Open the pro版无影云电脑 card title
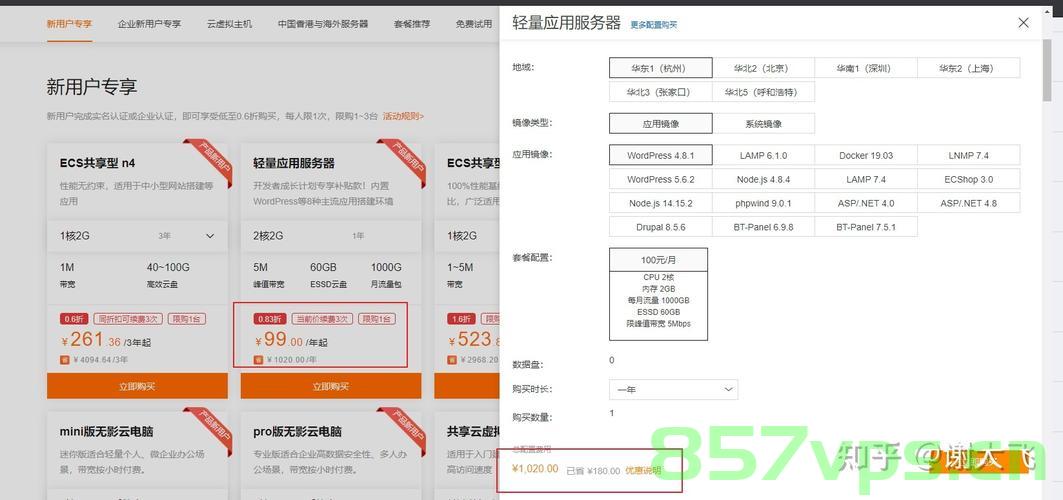The image size is (1063, 500). pos(298,431)
